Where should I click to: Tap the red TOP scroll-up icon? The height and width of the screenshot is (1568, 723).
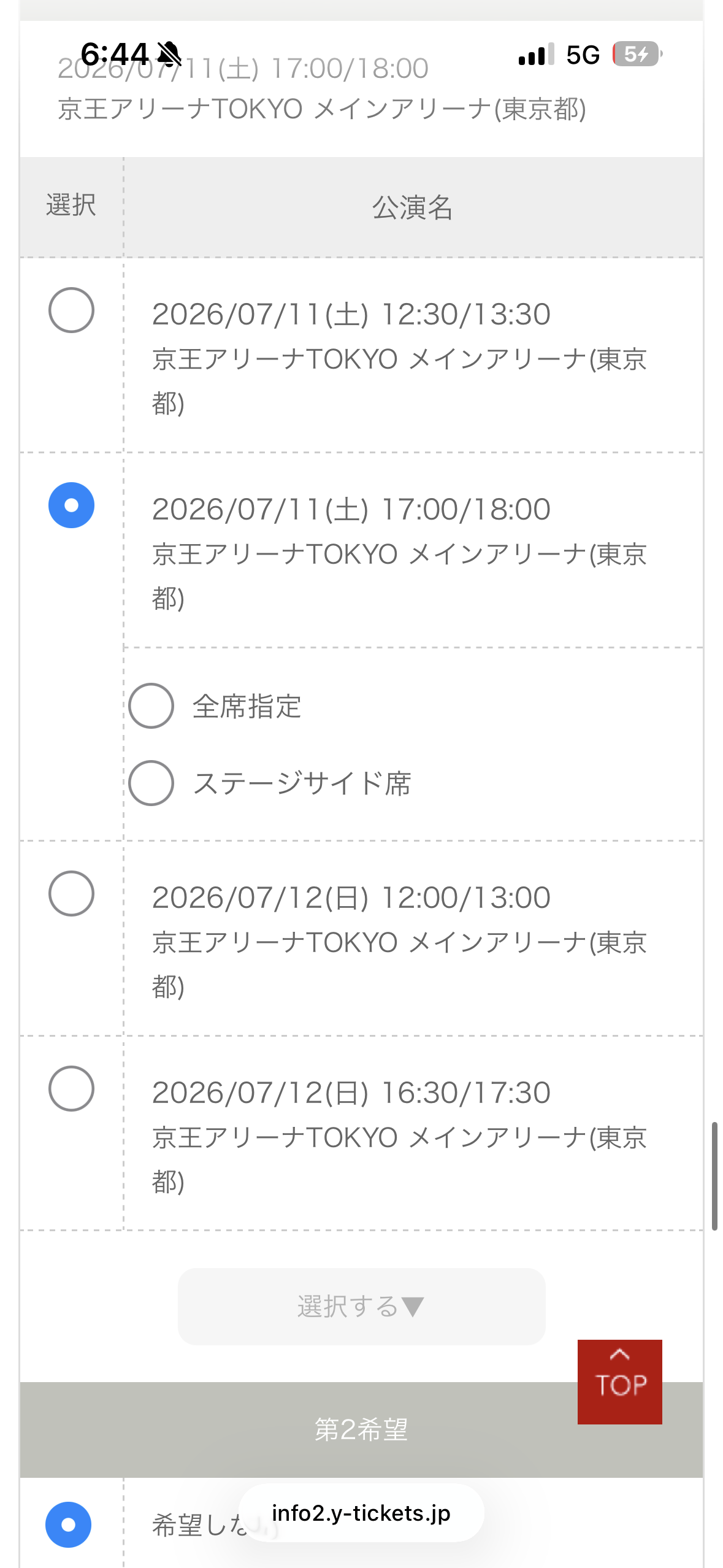coord(619,1382)
